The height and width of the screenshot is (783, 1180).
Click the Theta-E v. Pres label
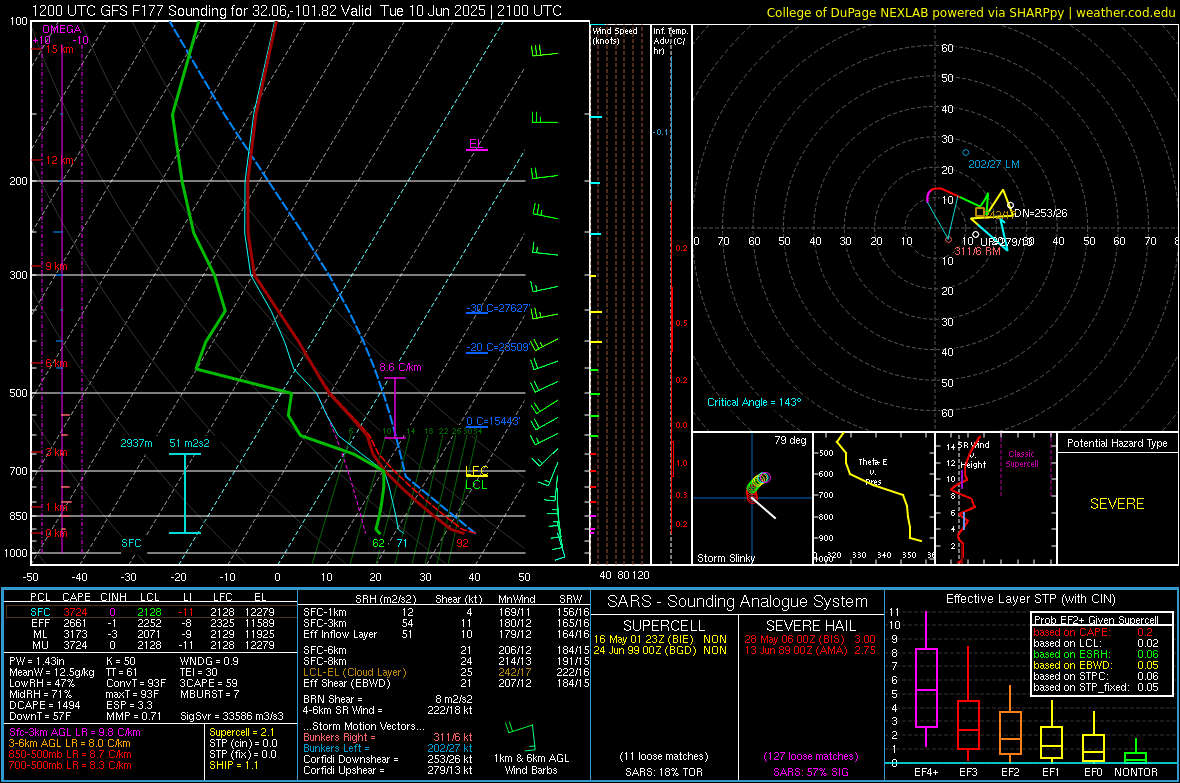pyautogui.click(x=873, y=471)
